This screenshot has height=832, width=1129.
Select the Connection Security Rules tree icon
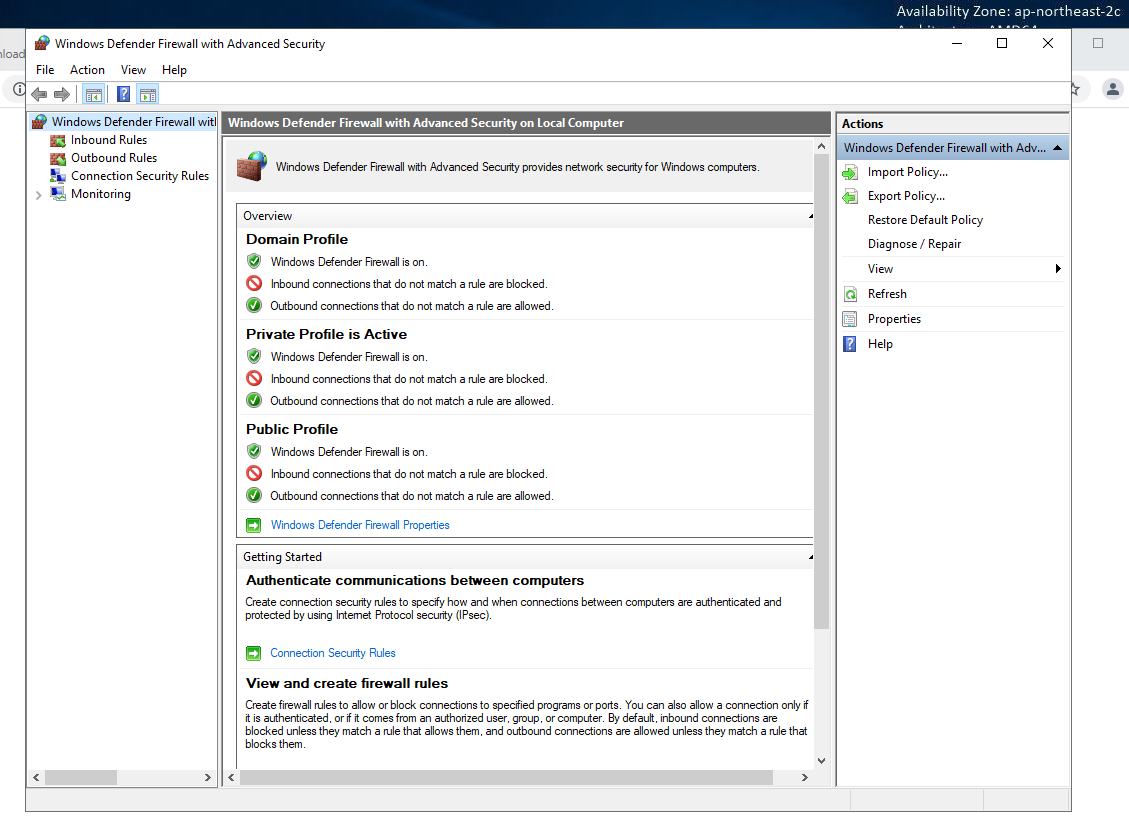click(58, 176)
